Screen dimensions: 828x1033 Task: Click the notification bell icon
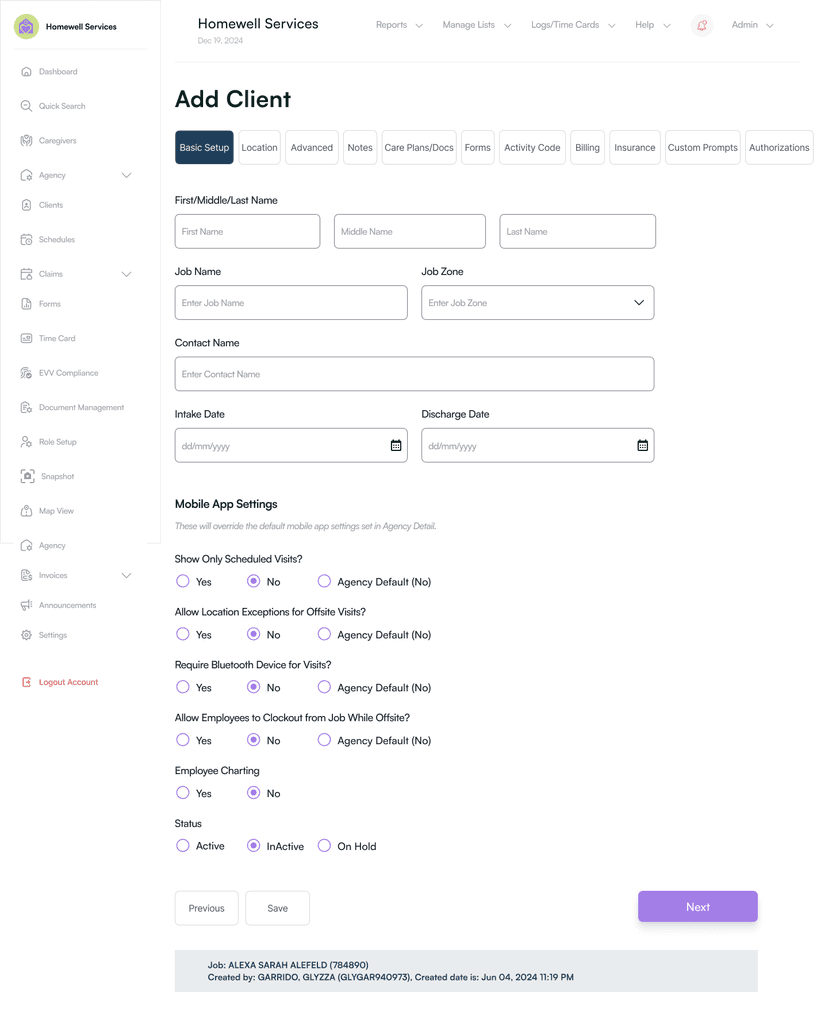[702, 26]
